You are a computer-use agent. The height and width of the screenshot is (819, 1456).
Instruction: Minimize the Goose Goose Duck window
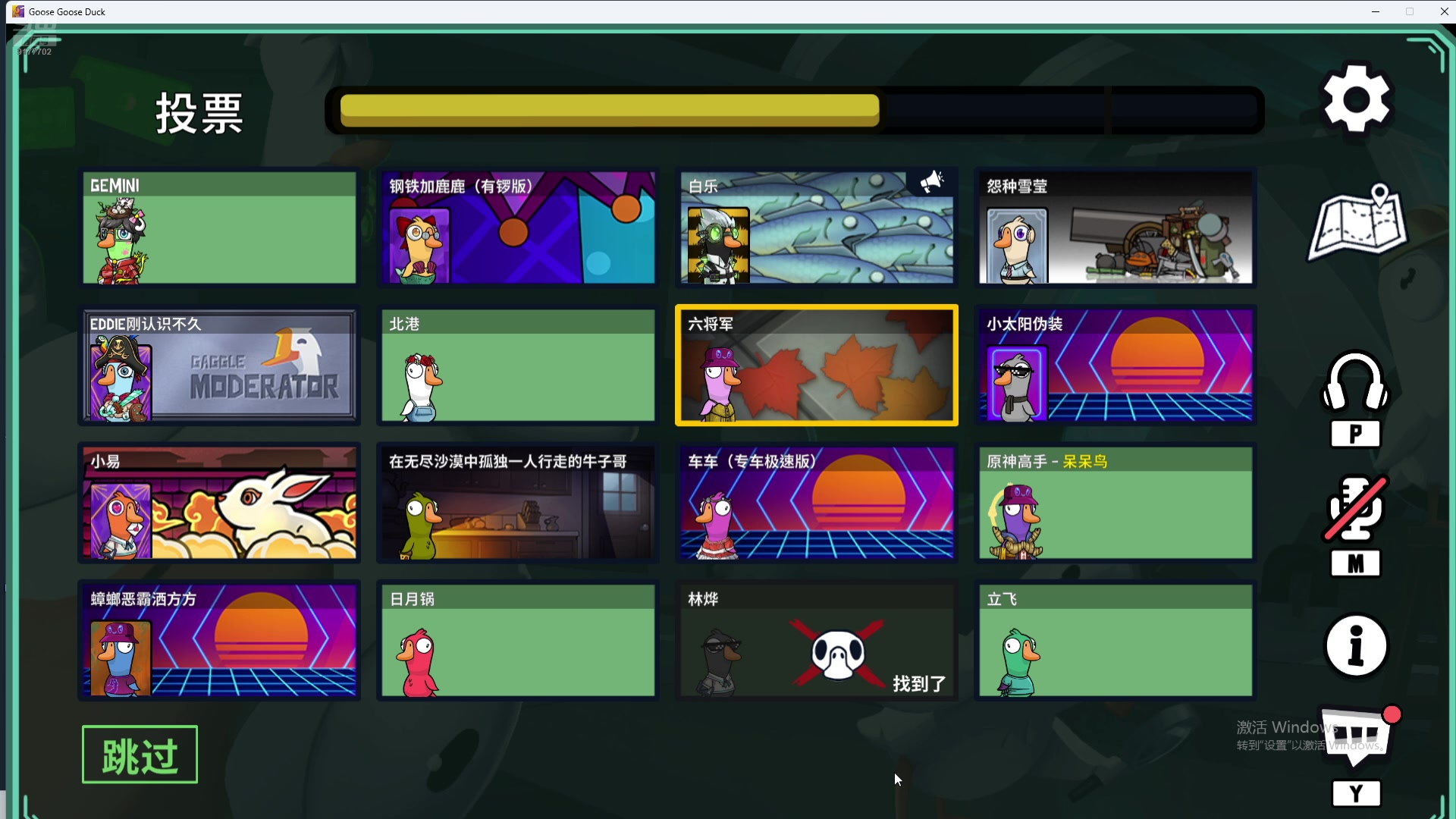1376,11
